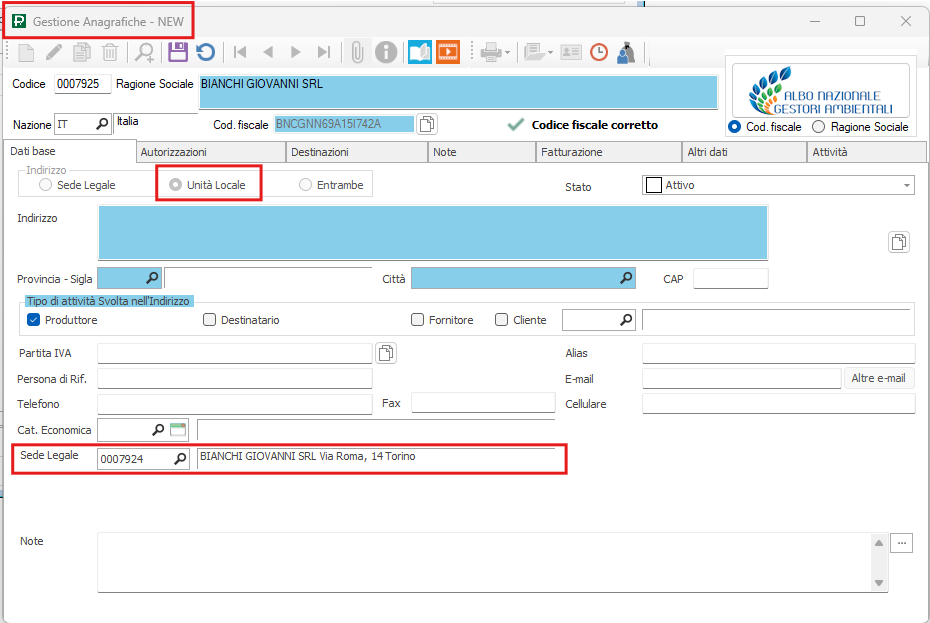Open the blue manual book icon
Viewport: 930px width, 623px height.
click(x=420, y=52)
